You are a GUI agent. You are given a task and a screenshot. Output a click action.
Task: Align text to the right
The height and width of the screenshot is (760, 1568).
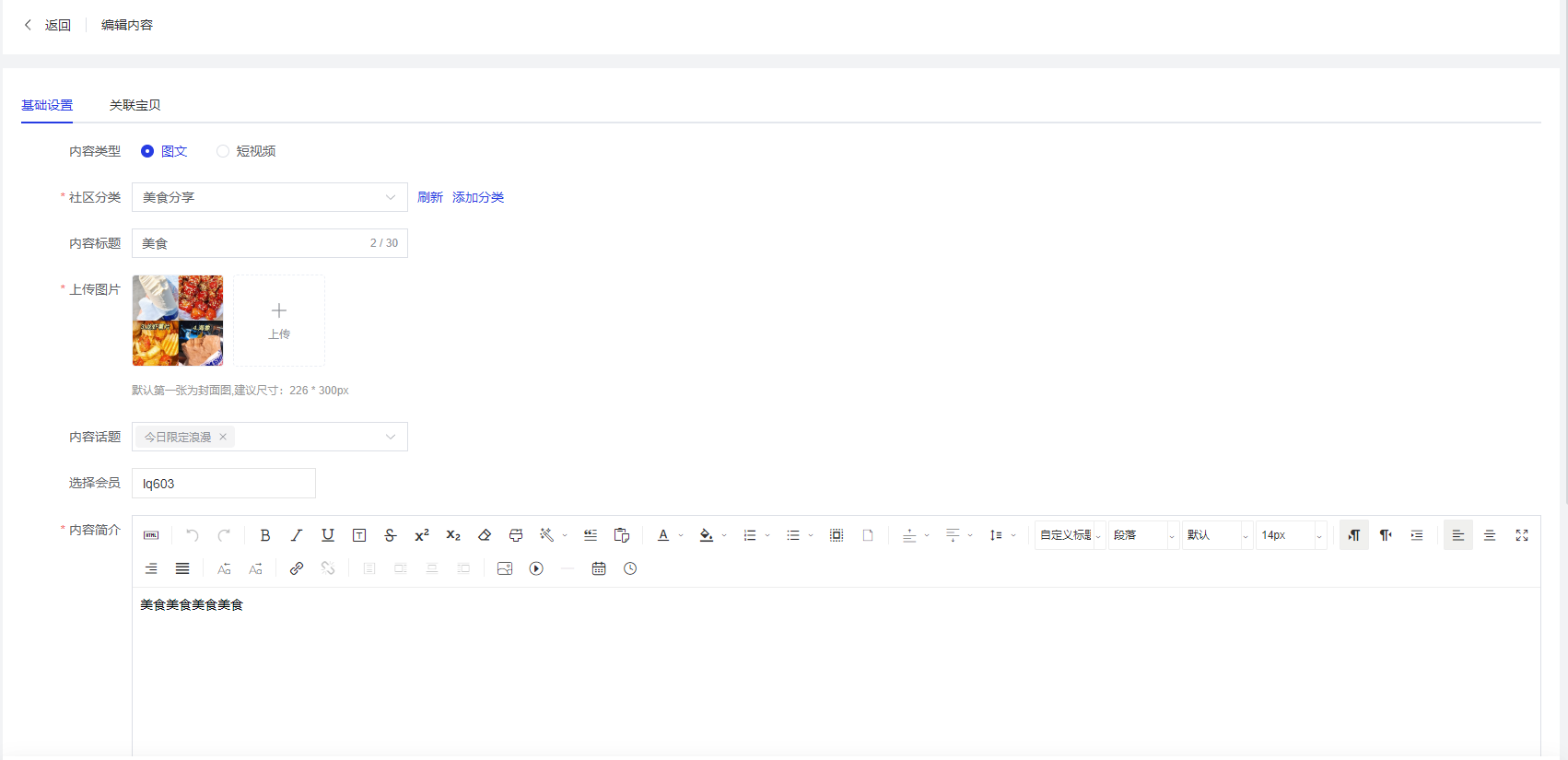151,568
